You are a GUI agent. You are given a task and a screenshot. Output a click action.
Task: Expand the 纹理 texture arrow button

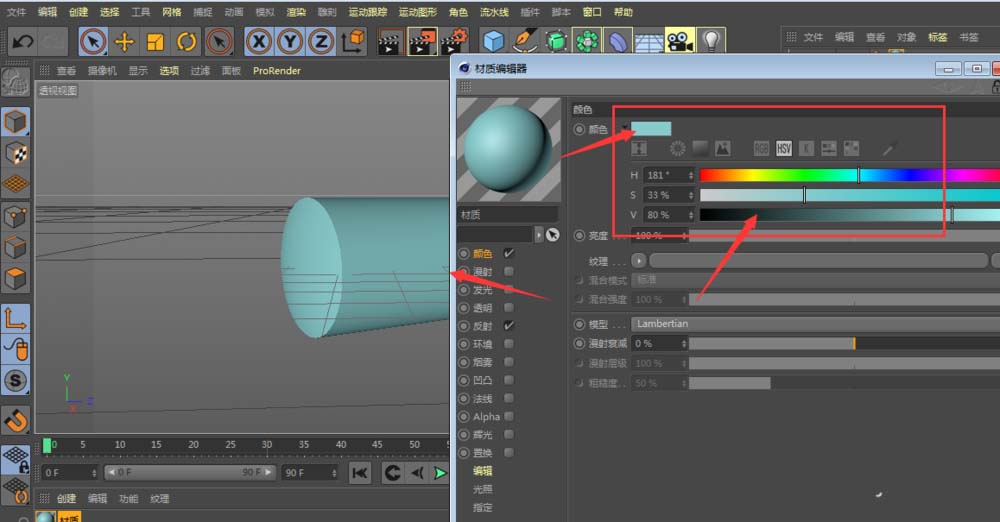point(639,260)
